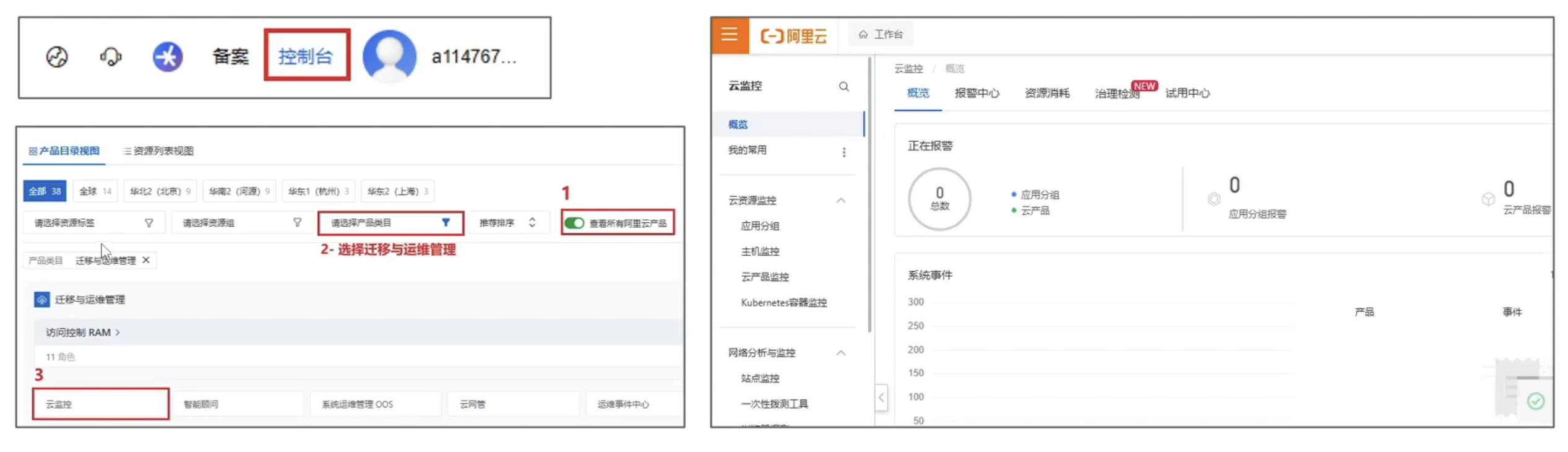Switch to the 治理检测 tab

click(x=1118, y=93)
